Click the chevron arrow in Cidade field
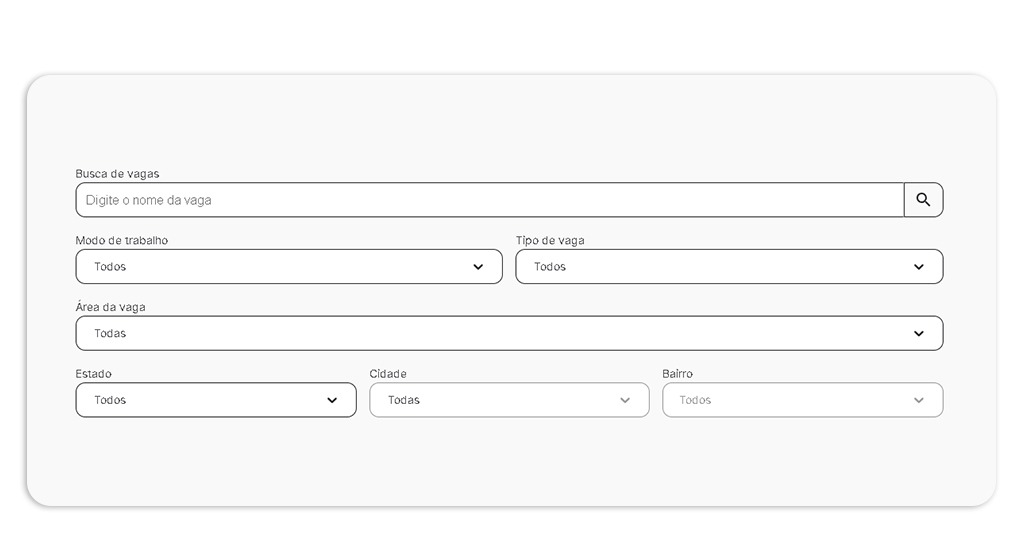The width and height of the screenshot is (1024, 536). (625, 400)
